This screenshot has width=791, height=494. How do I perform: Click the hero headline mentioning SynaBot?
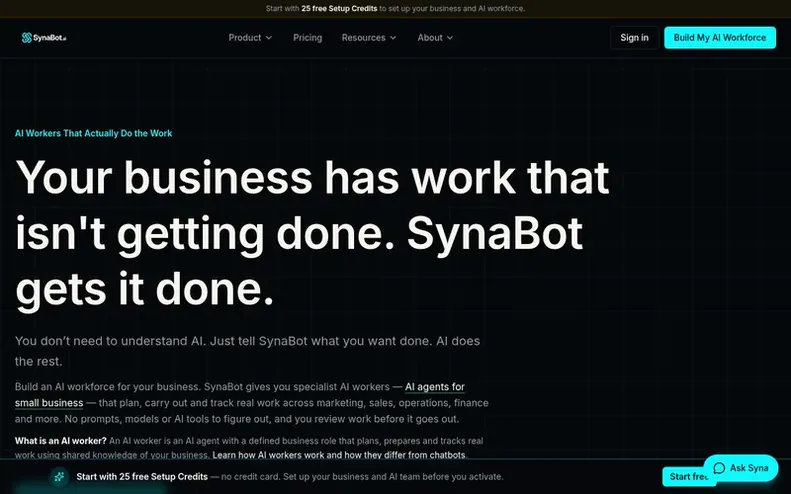click(x=312, y=233)
